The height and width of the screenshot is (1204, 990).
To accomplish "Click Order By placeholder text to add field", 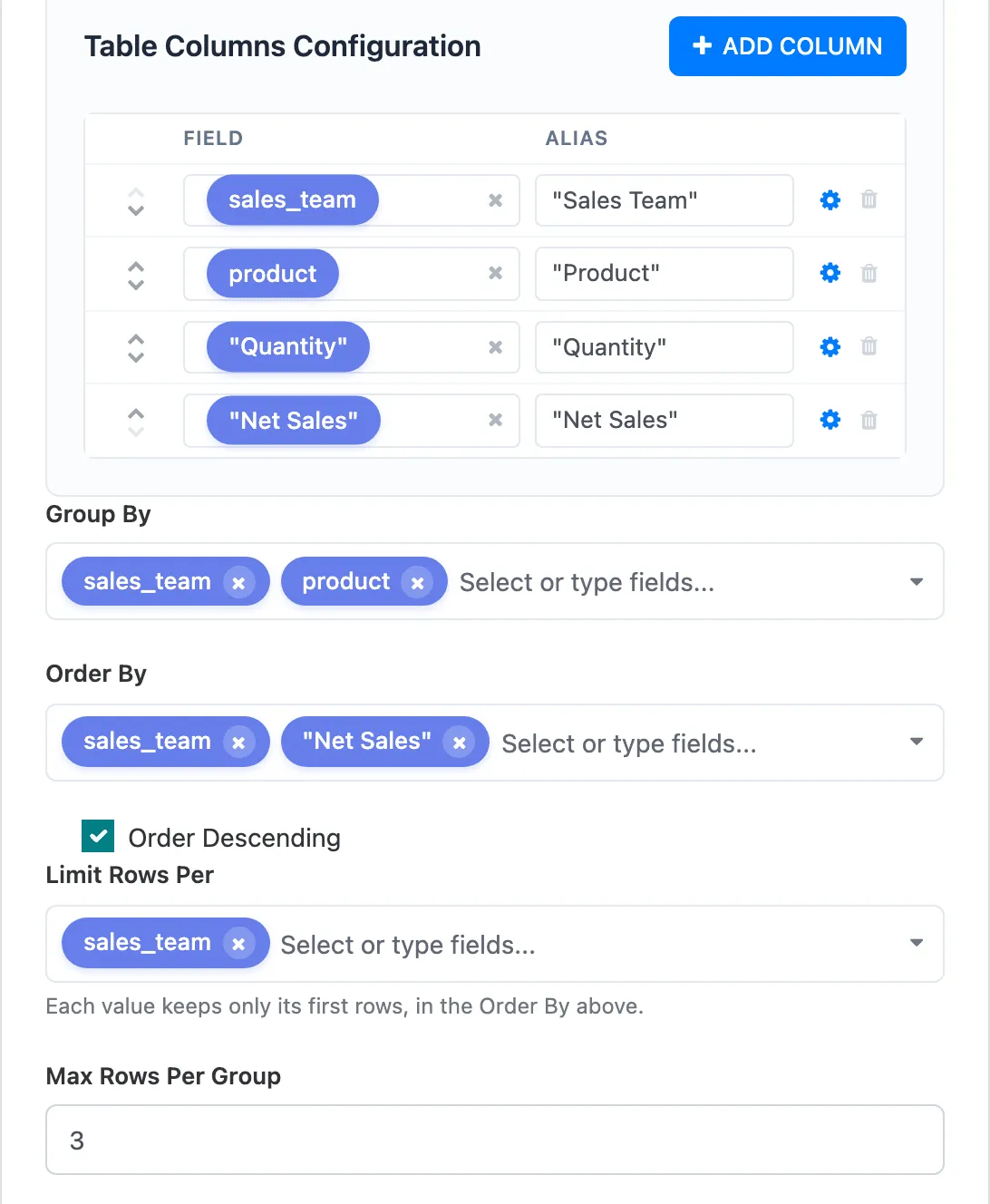I will click(629, 743).
